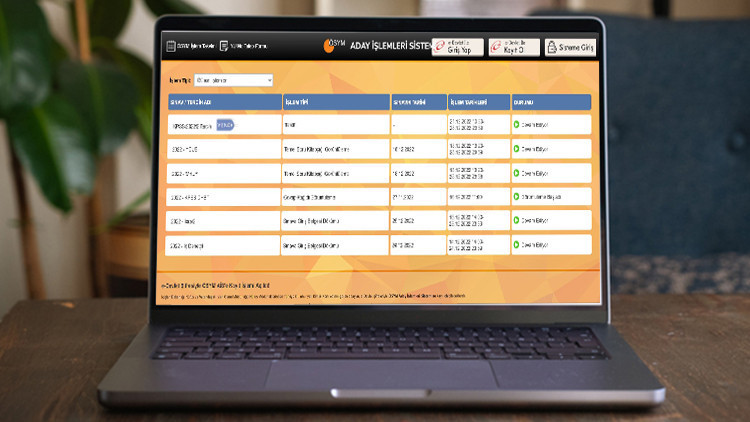750x422 pixels.
Task: Click the Sınav Tarihi column header
Action: click(x=417, y=102)
